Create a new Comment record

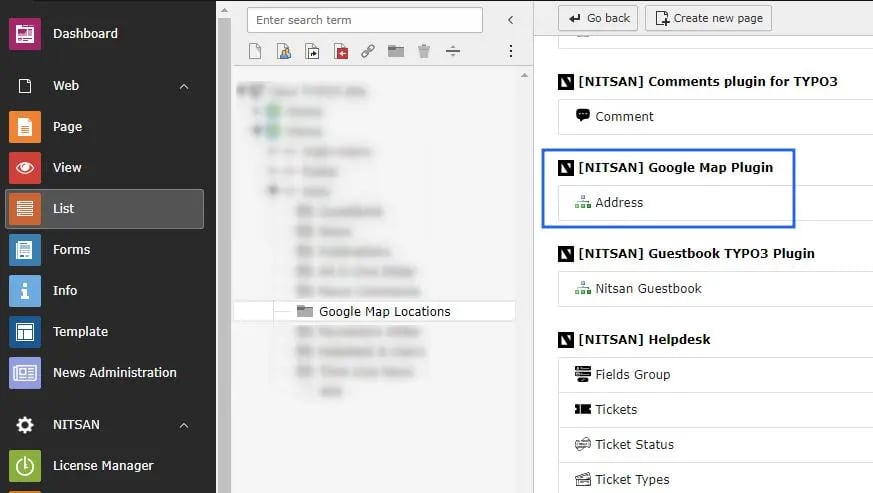coord(624,116)
